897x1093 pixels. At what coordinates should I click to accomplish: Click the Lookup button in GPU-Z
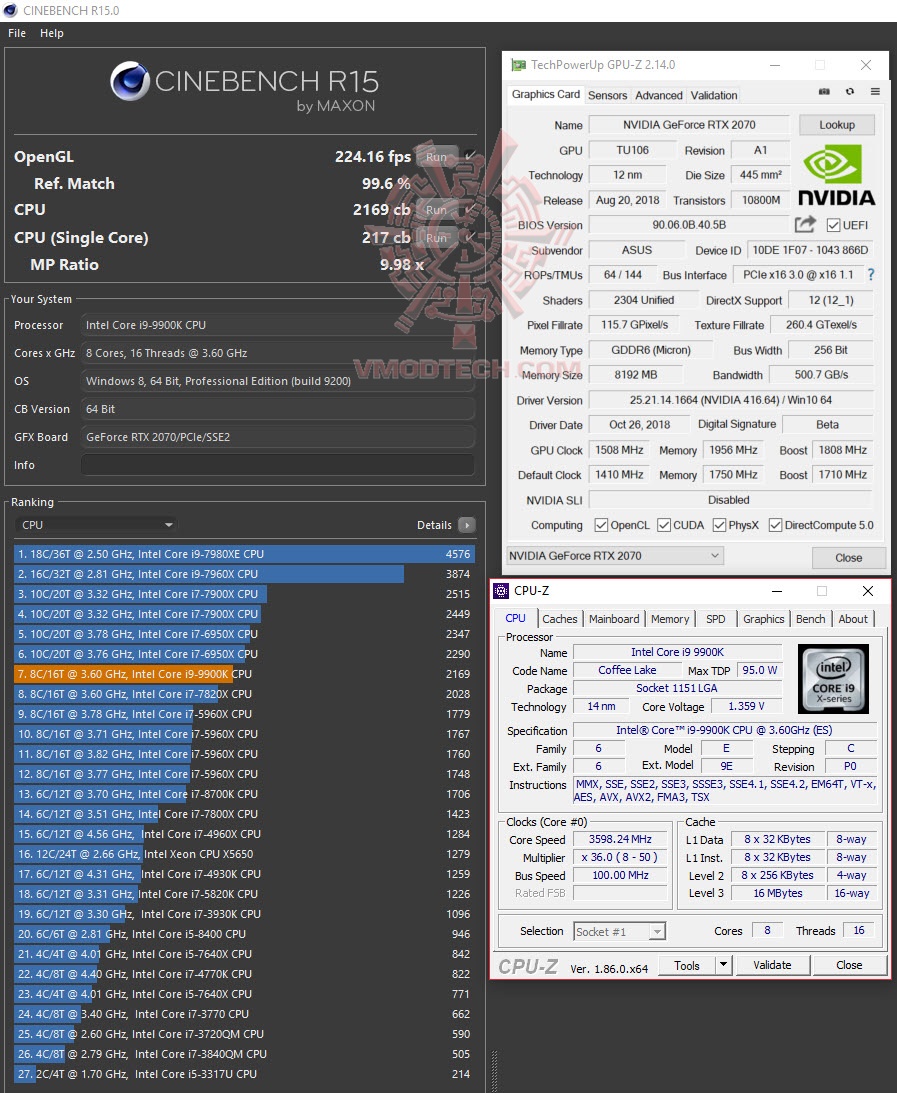pyautogui.click(x=836, y=125)
